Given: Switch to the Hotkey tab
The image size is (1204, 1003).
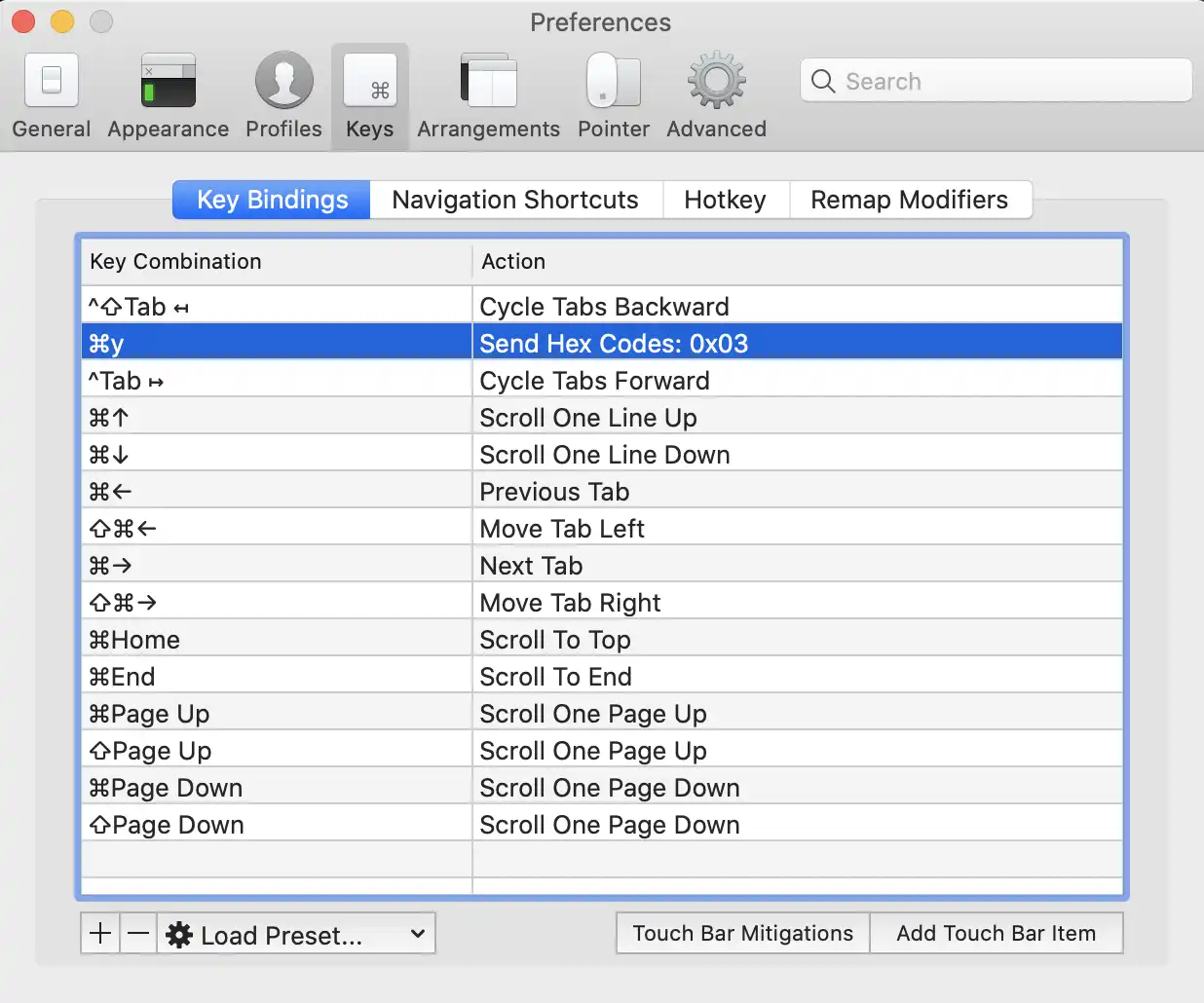Looking at the screenshot, I should [725, 200].
